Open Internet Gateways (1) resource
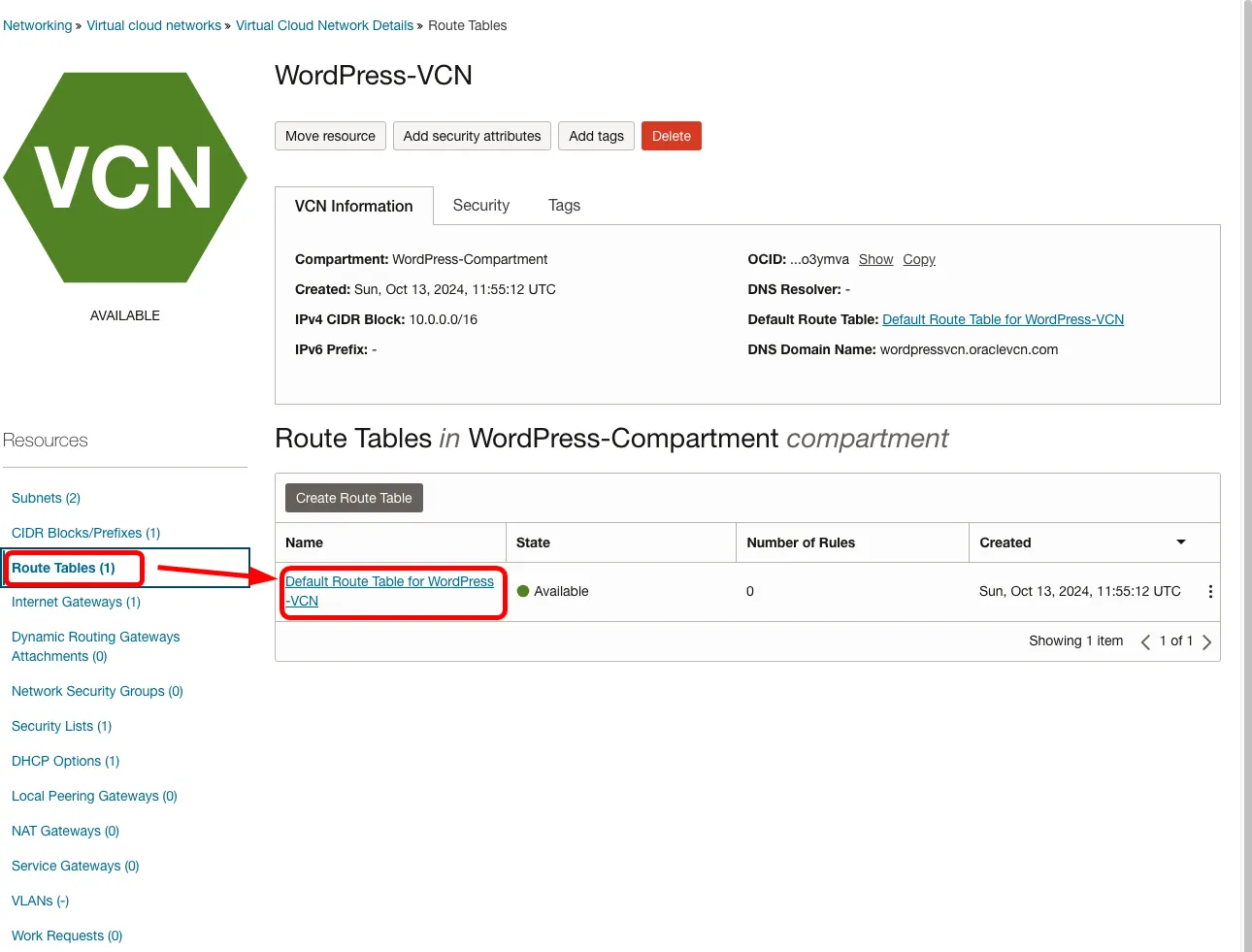Viewport: 1252px width, 952px height. point(76,602)
